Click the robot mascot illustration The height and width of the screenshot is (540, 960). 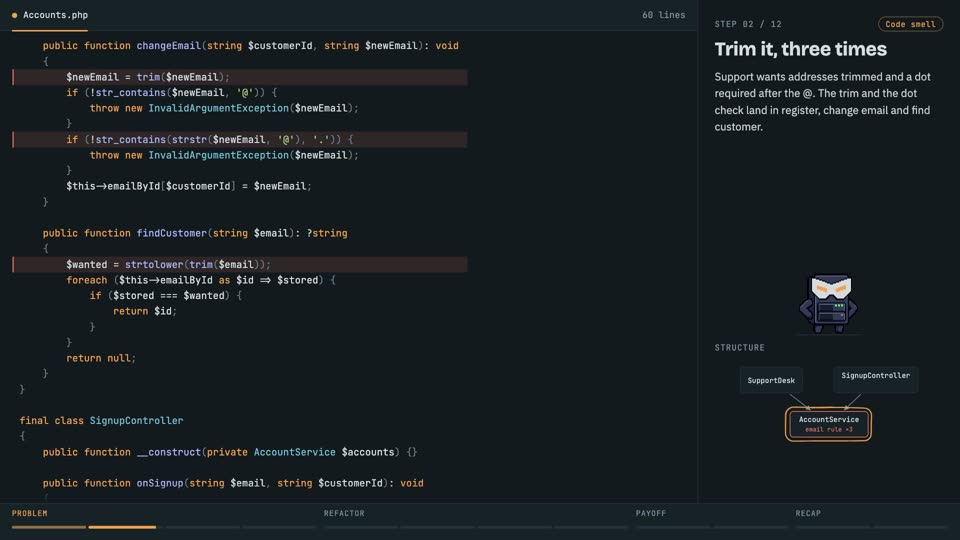(828, 303)
